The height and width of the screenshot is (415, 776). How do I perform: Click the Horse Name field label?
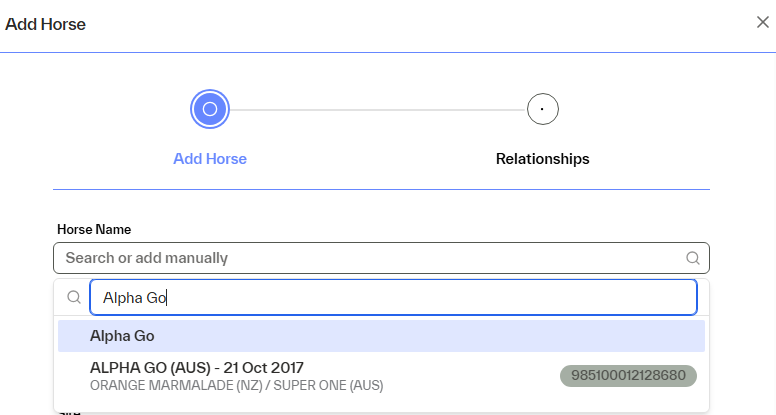tap(94, 230)
